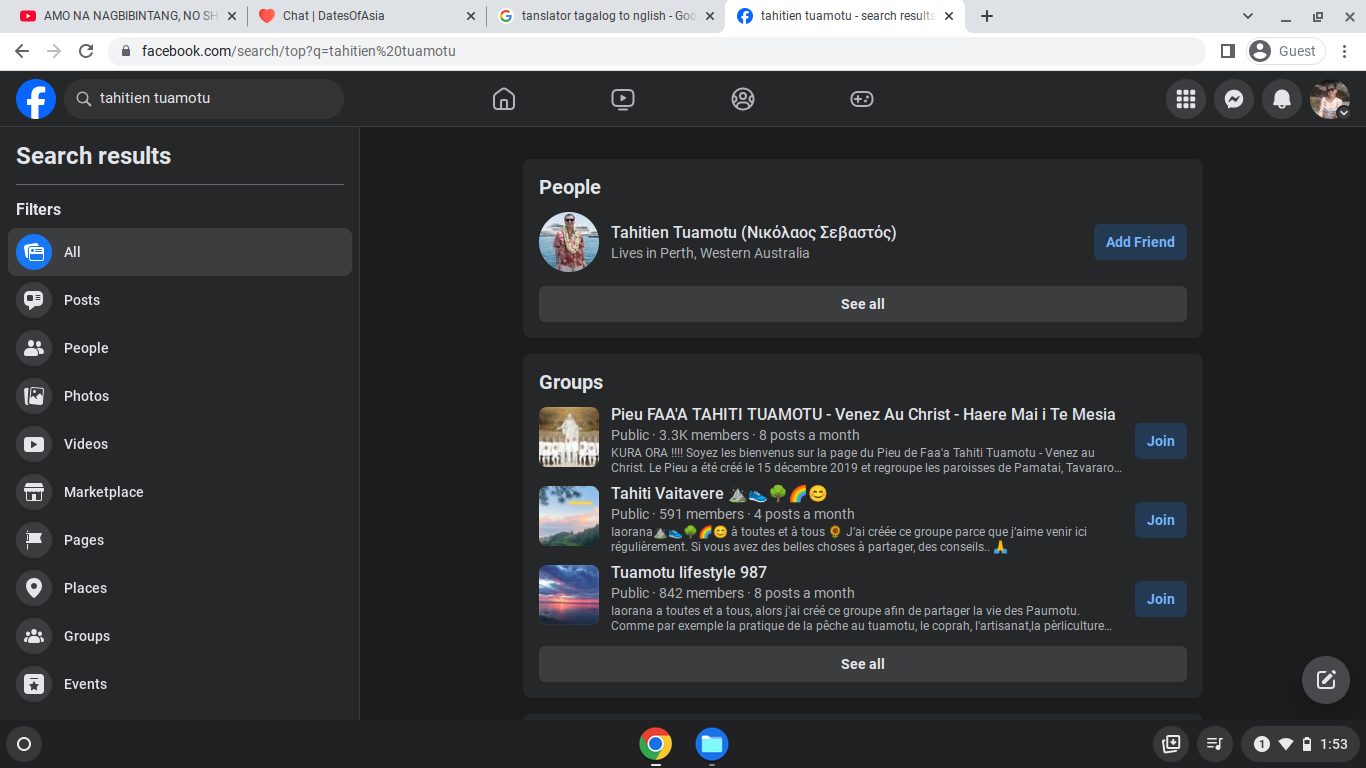Open the Guest profile button

tap(1286, 51)
